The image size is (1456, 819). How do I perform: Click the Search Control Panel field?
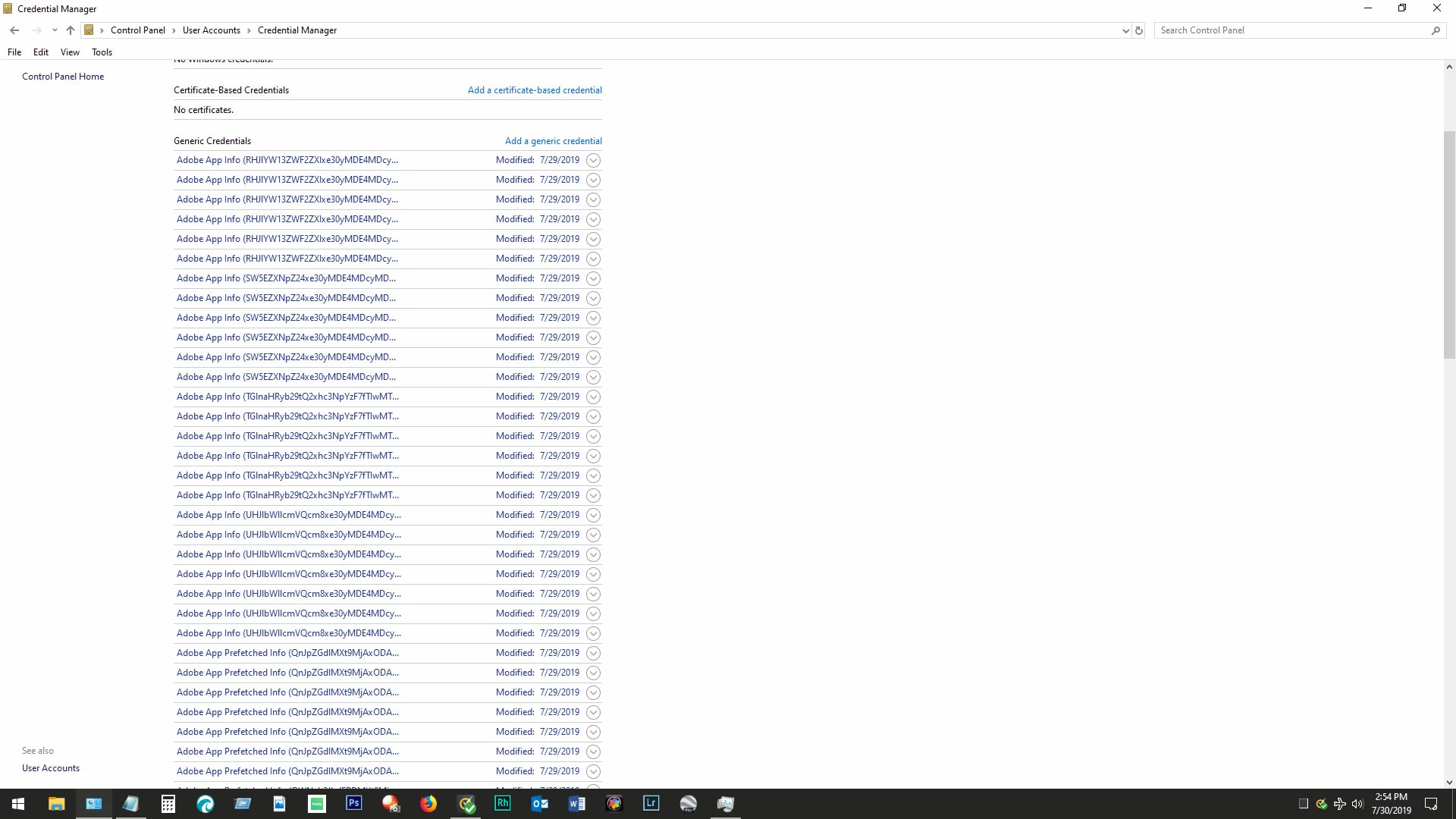coord(1289,30)
